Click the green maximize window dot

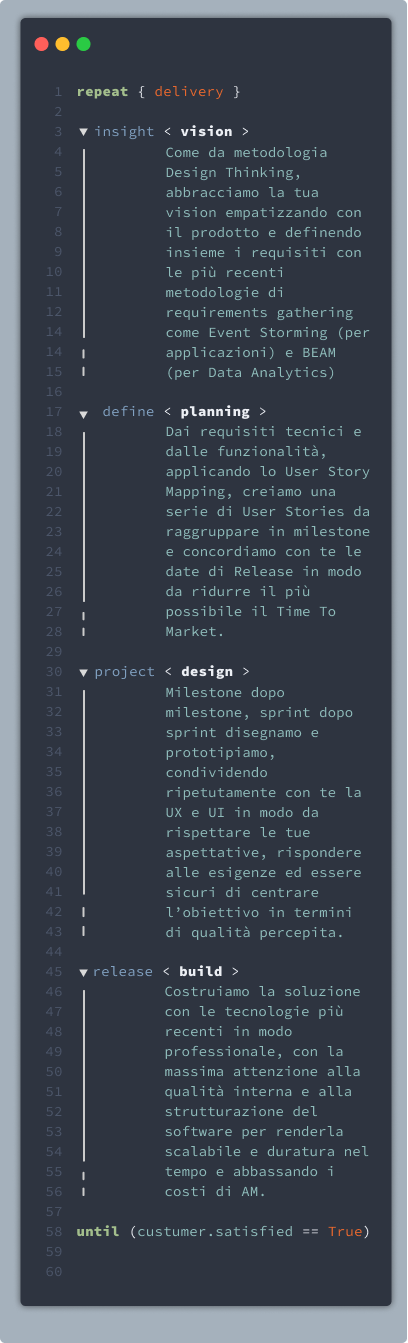pyautogui.click(x=83, y=44)
